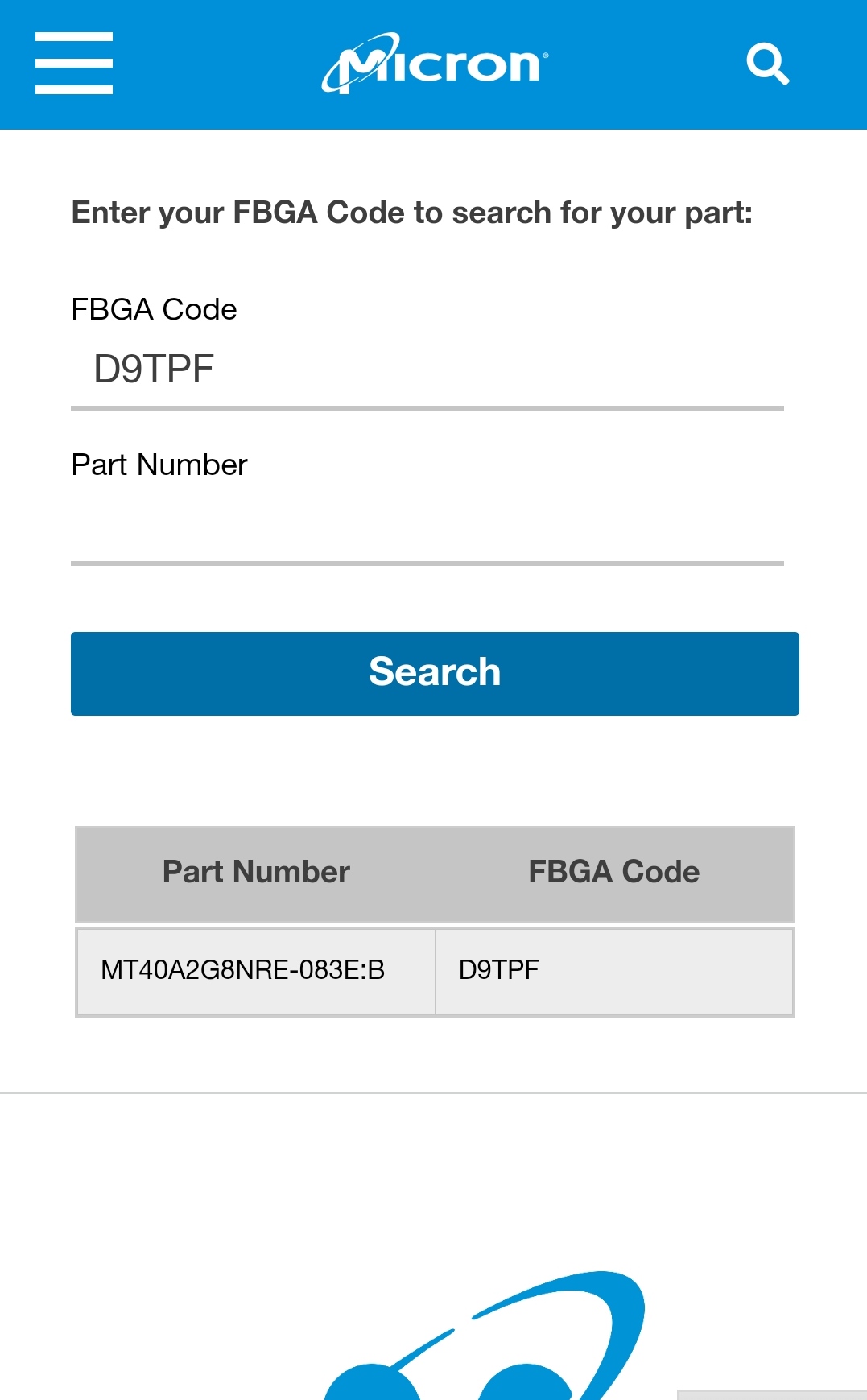This screenshot has height=1400, width=867.
Task: Click the gray box at bottom-right corner
Action: (771, 1394)
